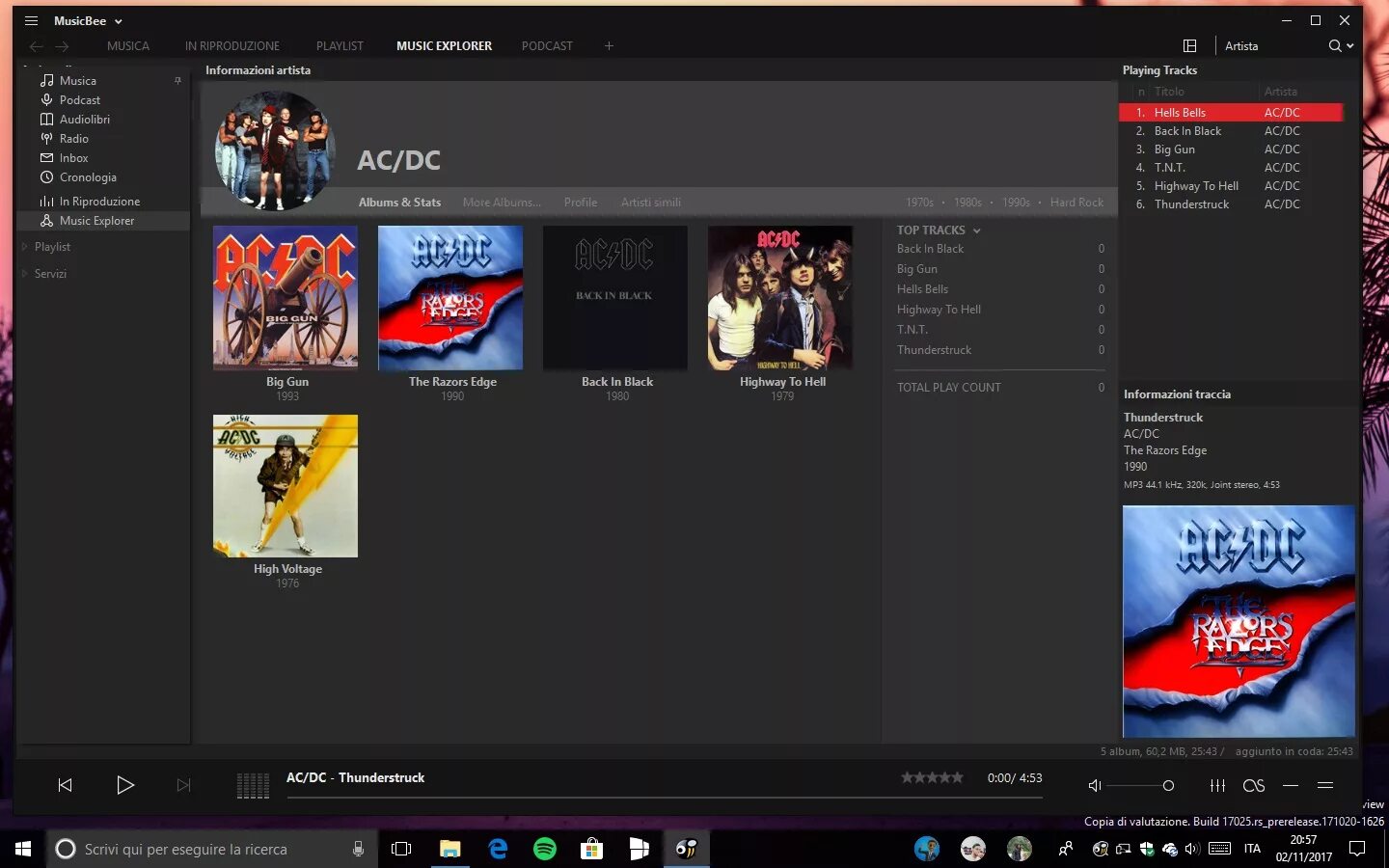
Task: Open Spotify from the taskbar
Action: (545, 849)
